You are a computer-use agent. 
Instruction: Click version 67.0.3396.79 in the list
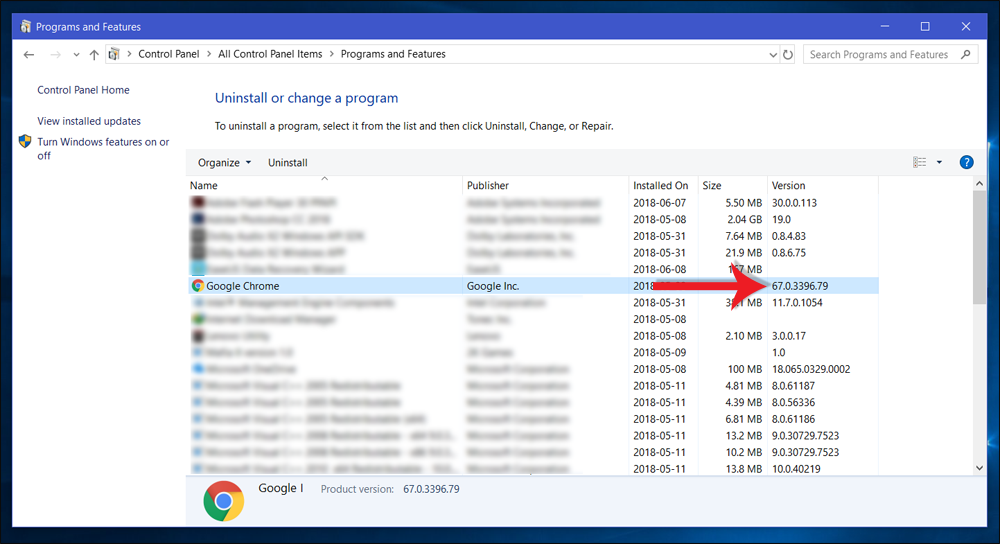[x=800, y=286]
